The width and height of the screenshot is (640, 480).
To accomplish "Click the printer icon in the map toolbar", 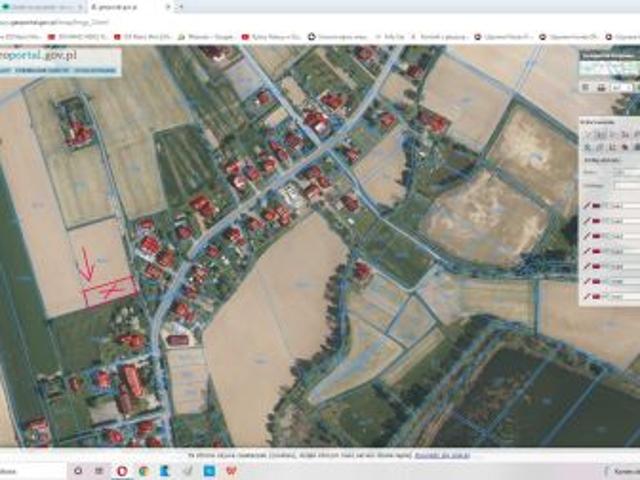I will pos(600,88).
